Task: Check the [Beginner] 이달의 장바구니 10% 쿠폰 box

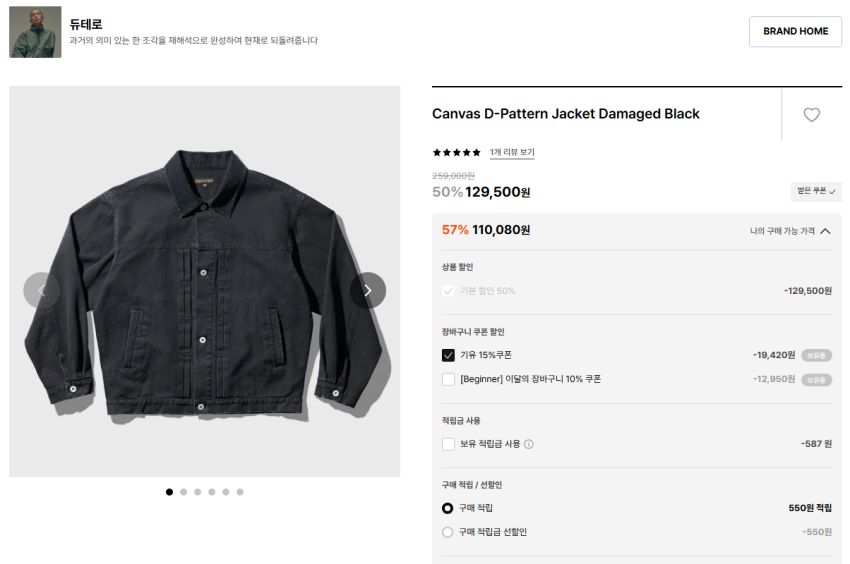Action: pyautogui.click(x=448, y=379)
